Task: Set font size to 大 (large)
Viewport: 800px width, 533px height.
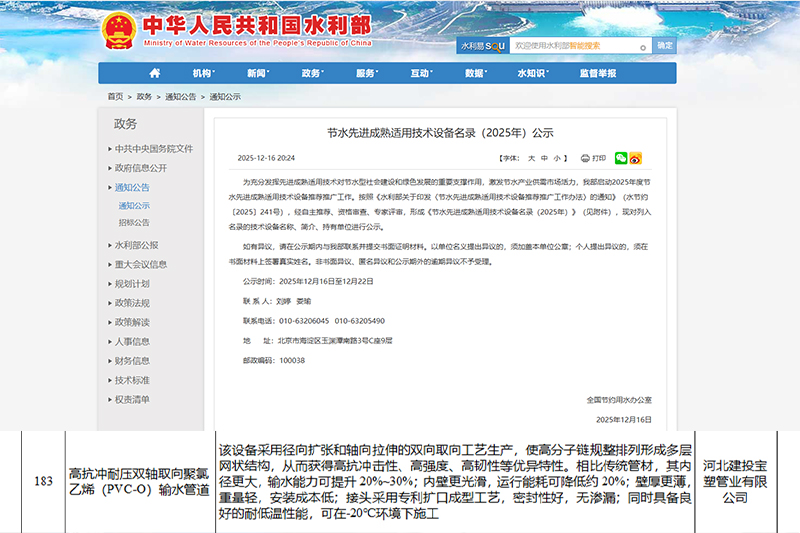Action: (x=531, y=158)
